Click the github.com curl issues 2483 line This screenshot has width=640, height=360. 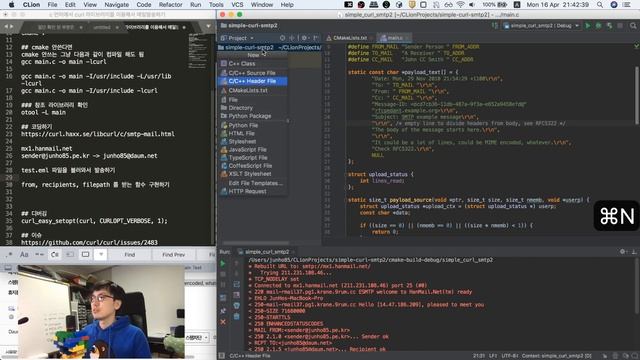pos(89,242)
